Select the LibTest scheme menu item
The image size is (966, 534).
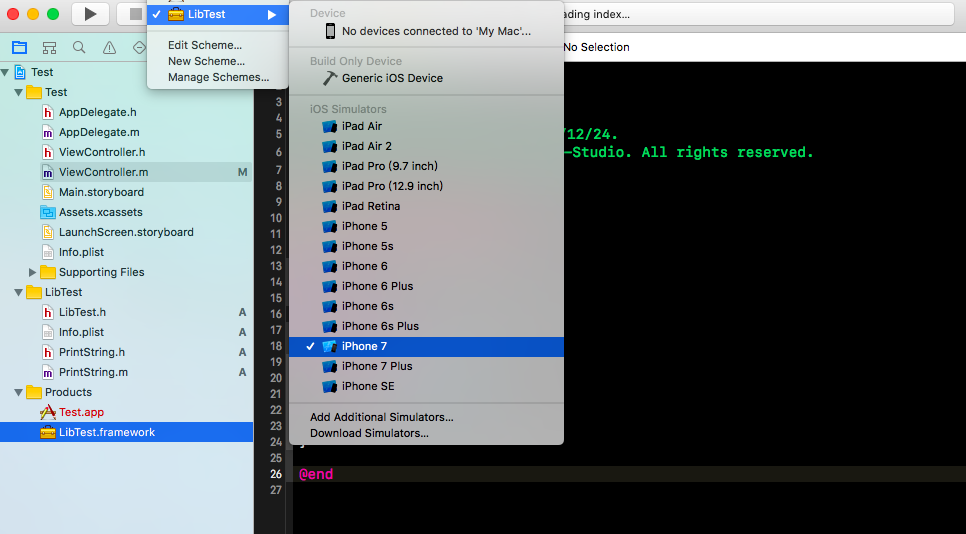[x=217, y=14]
